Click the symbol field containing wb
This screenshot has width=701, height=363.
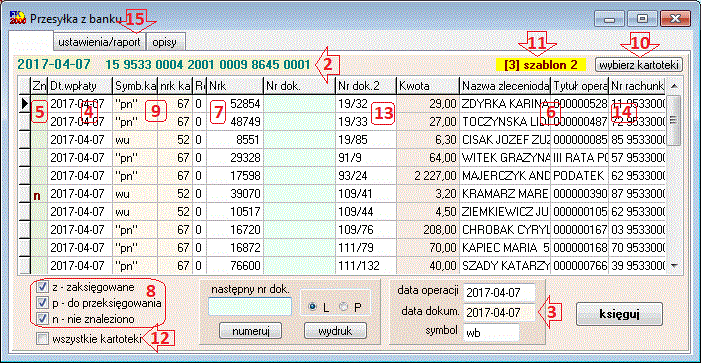(x=491, y=332)
